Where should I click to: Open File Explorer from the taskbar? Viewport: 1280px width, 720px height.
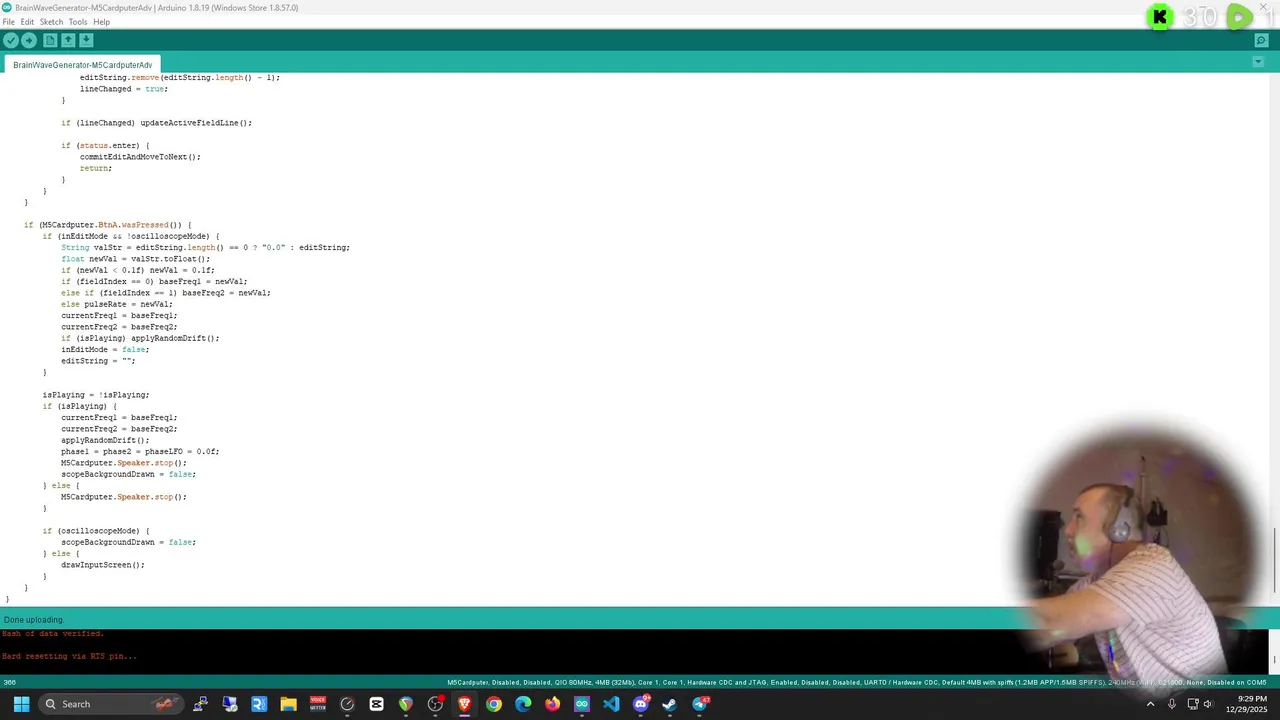[288, 704]
